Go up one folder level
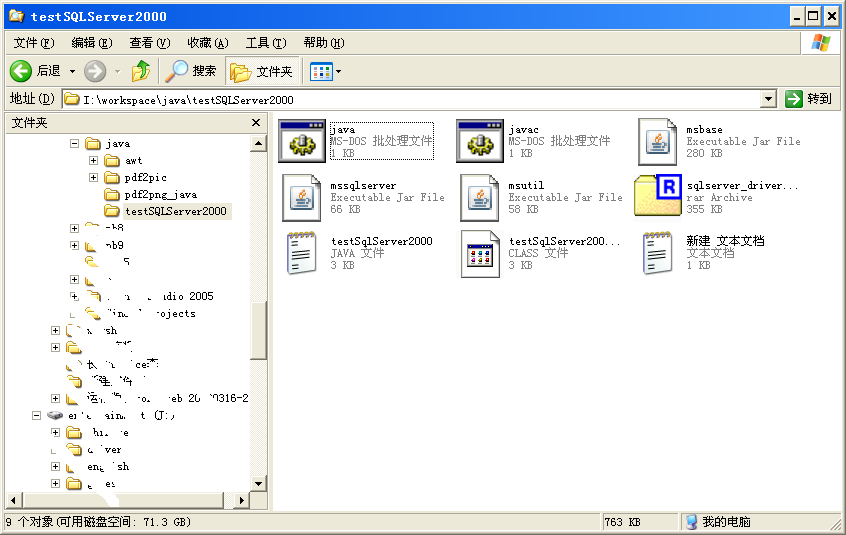 point(141,71)
